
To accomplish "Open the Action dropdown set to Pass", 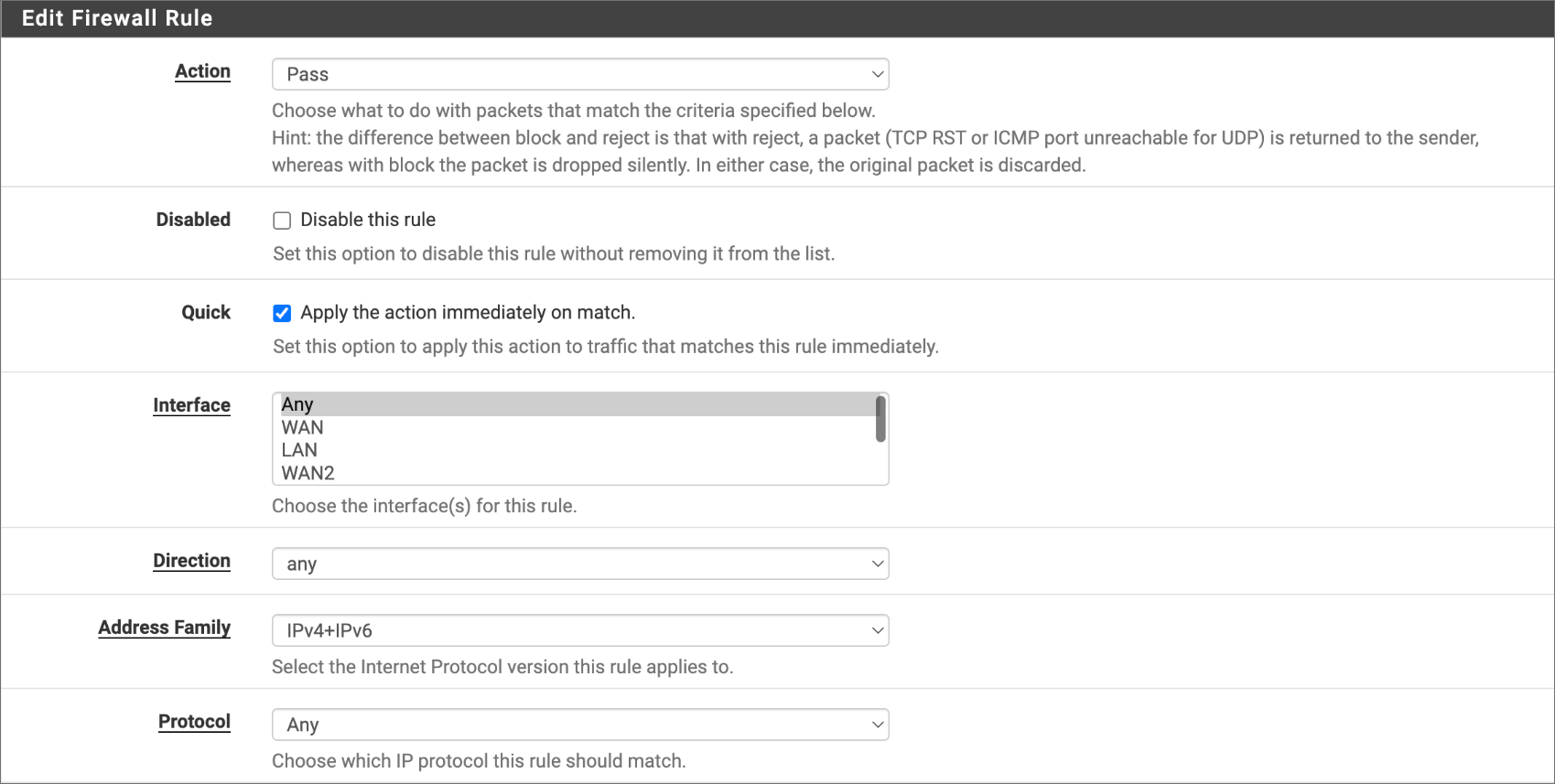I will [579, 74].
